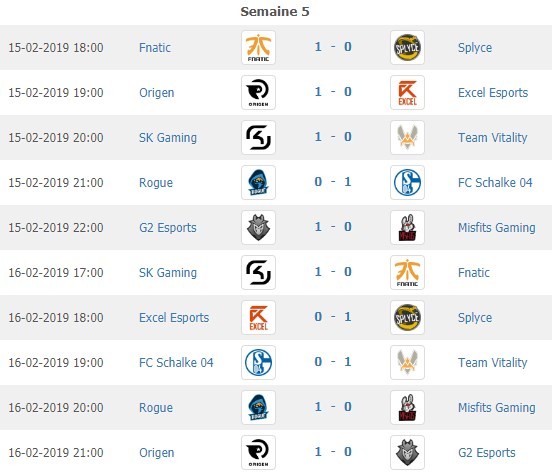
Task: Select the SK Gaming logo in the 15-02 20:00 match
Action: [x=258, y=138]
